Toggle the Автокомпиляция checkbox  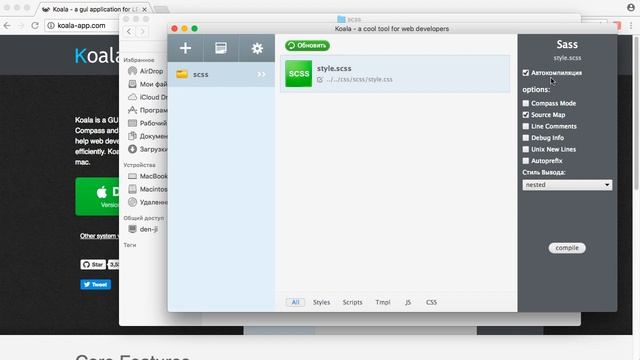point(526,73)
